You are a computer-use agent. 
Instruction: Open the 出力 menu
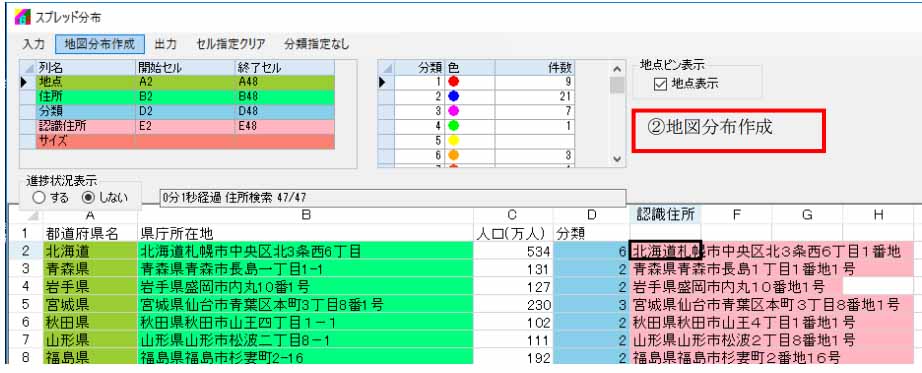[165, 44]
